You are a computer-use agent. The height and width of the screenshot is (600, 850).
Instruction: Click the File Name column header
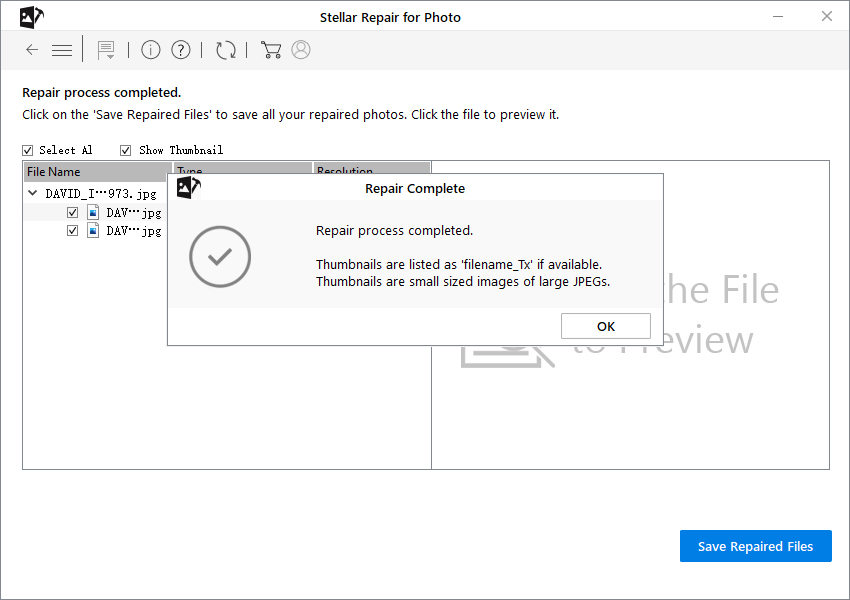tap(98, 171)
